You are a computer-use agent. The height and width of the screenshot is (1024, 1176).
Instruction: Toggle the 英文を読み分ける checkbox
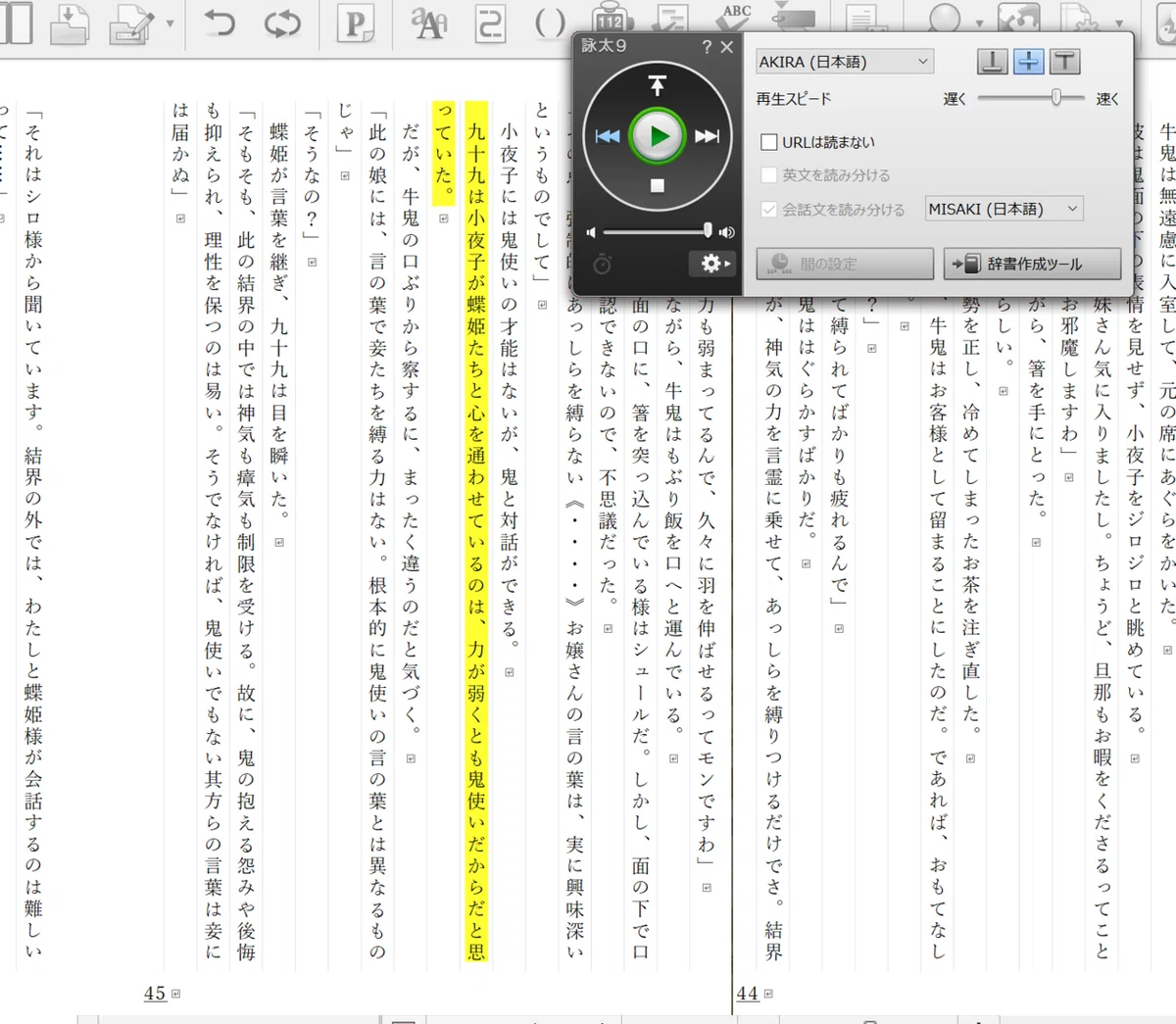(769, 175)
